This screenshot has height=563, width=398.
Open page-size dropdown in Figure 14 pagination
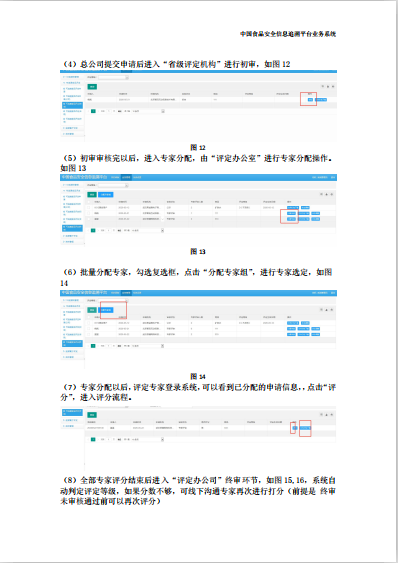[148, 346]
